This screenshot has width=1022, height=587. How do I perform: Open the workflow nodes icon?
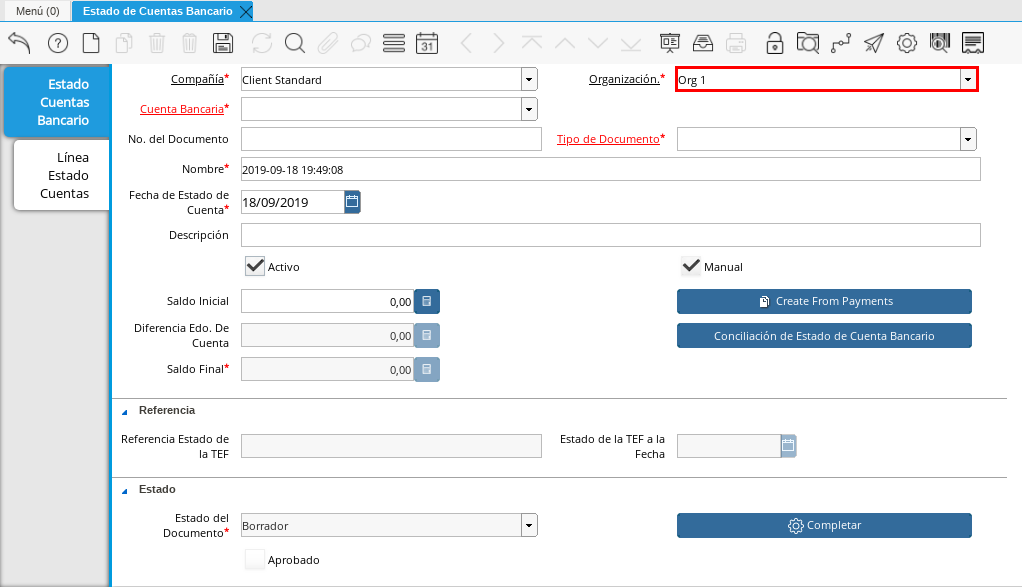coord(841,43)
